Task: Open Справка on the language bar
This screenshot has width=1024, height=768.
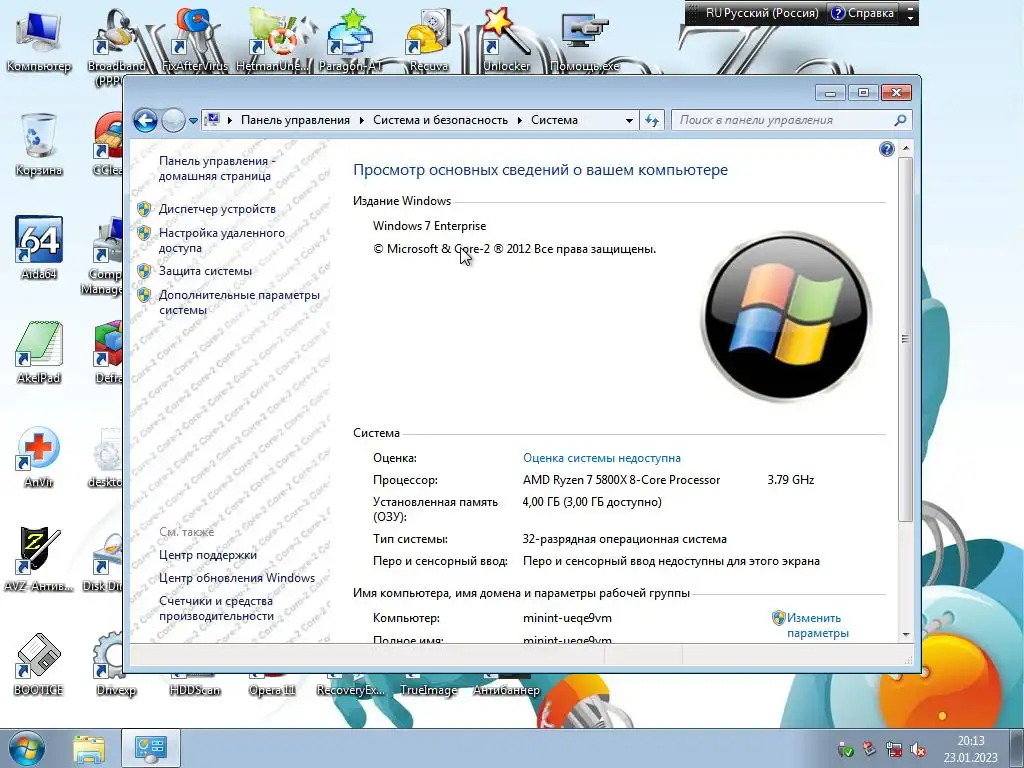Action: [863, 13]
